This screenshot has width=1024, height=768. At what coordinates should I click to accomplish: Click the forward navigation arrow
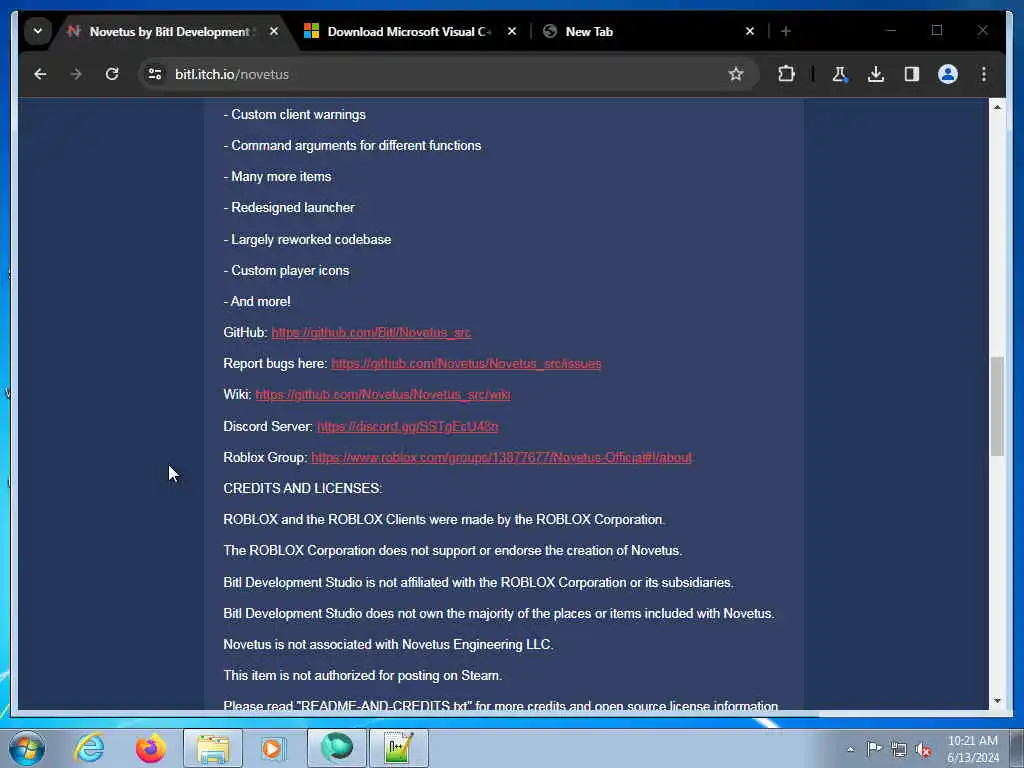click(x=76, y=74)
